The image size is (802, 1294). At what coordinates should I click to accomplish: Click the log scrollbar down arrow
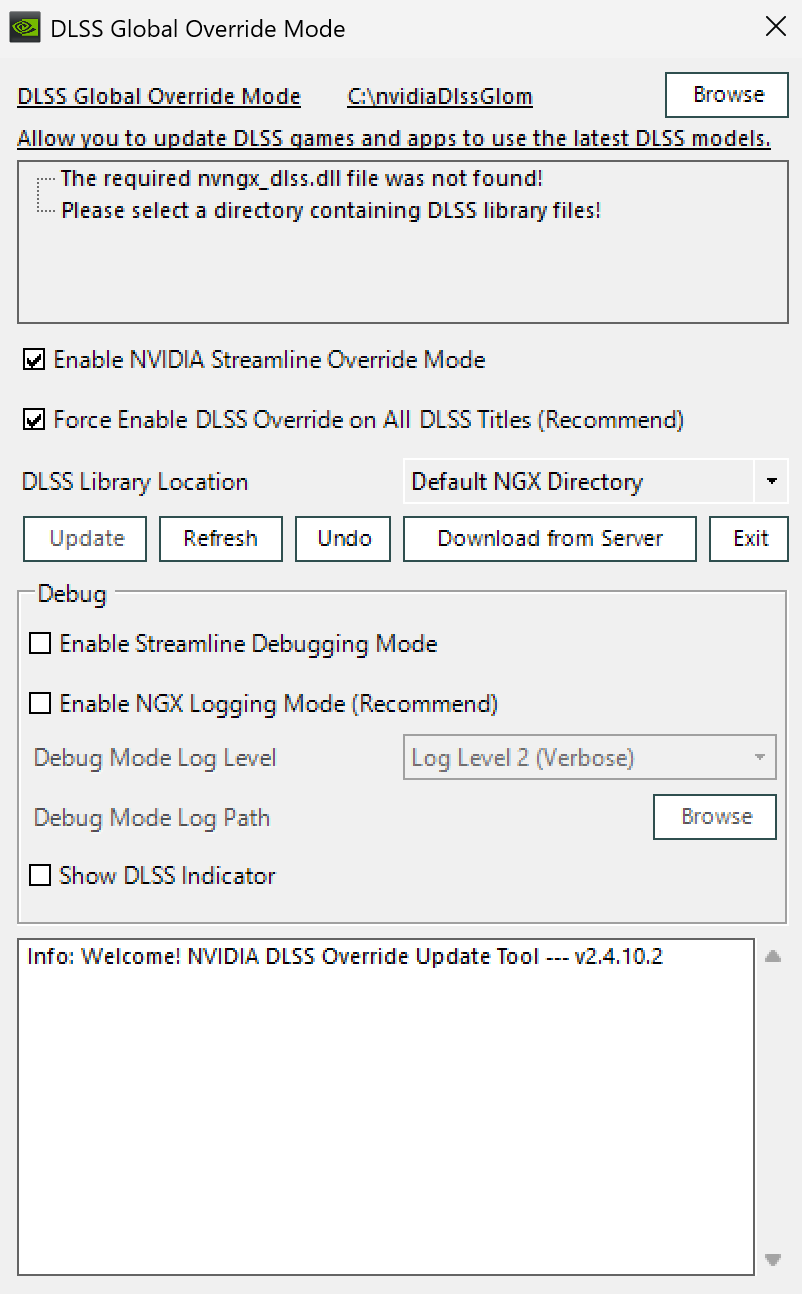coord(772,1259)
